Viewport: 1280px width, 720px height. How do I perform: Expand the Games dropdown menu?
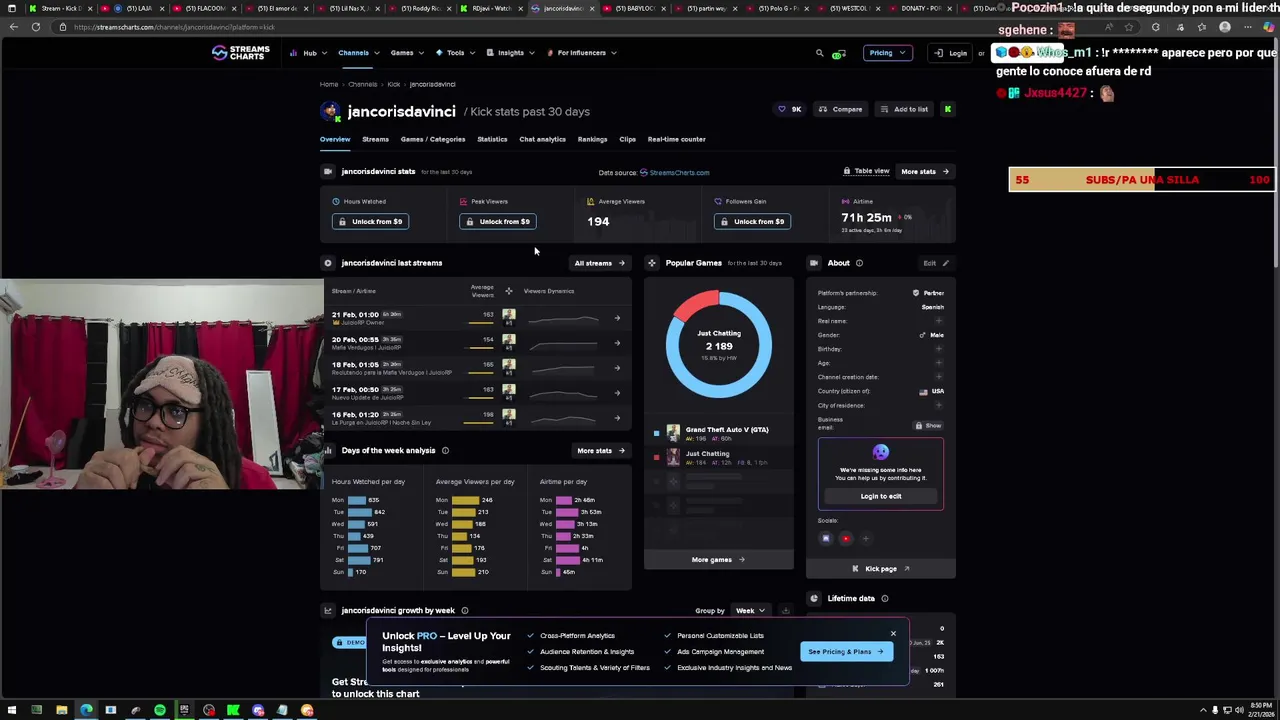point(407,53)
